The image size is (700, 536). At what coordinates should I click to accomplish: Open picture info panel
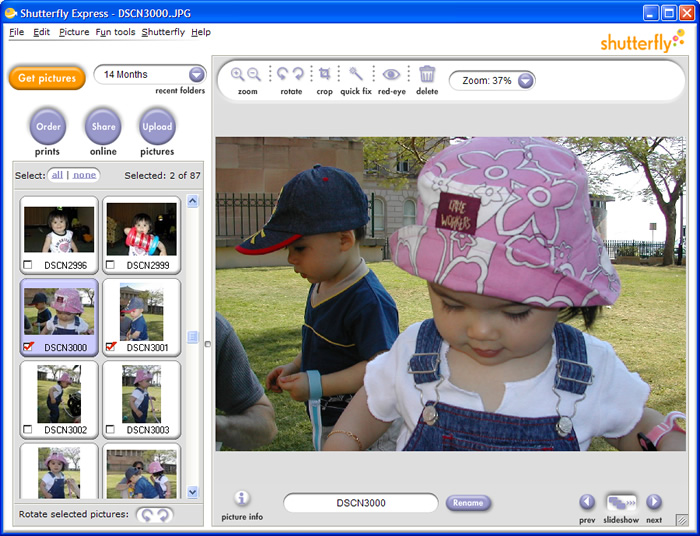[242, 498]
